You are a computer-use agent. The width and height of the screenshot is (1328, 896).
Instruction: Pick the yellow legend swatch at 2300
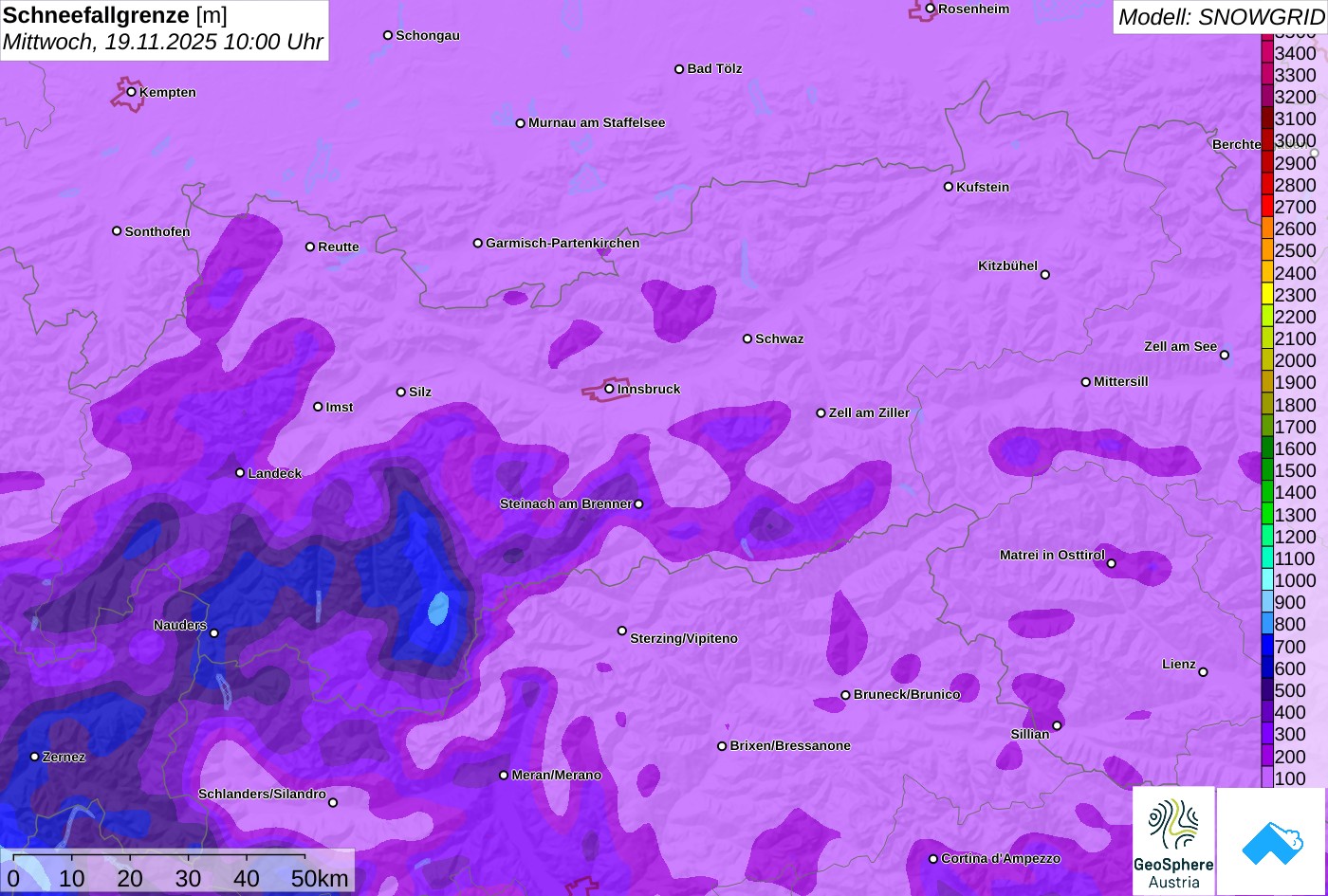tap(1267, 295)
